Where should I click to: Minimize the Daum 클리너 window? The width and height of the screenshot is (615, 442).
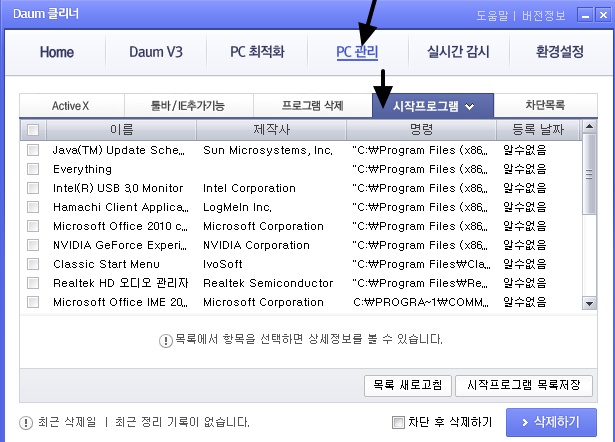coord(586,16)
